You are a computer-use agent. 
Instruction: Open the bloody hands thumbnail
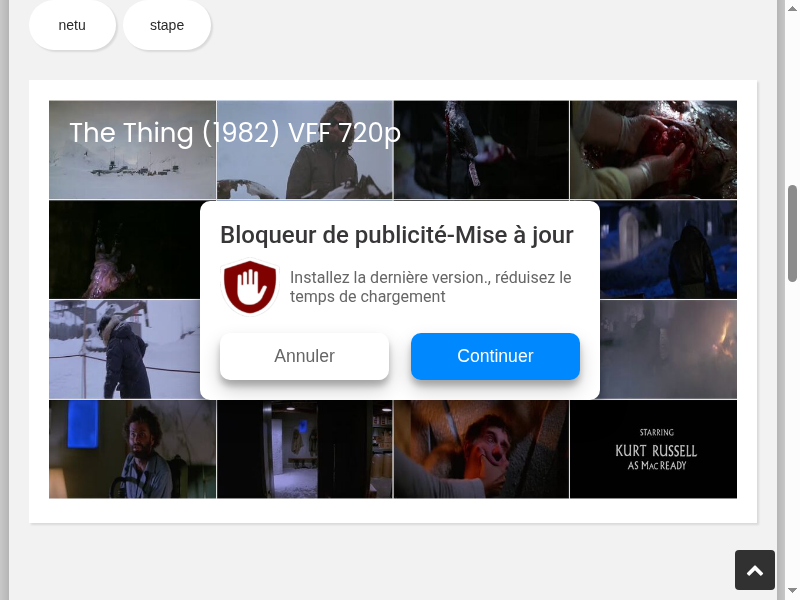pos(653,150)
